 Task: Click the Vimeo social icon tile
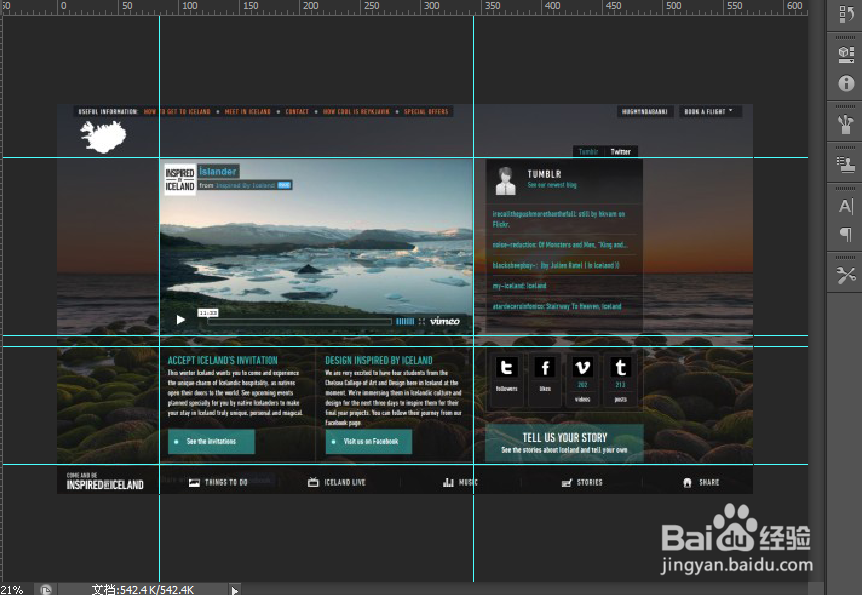pos(583,379)
